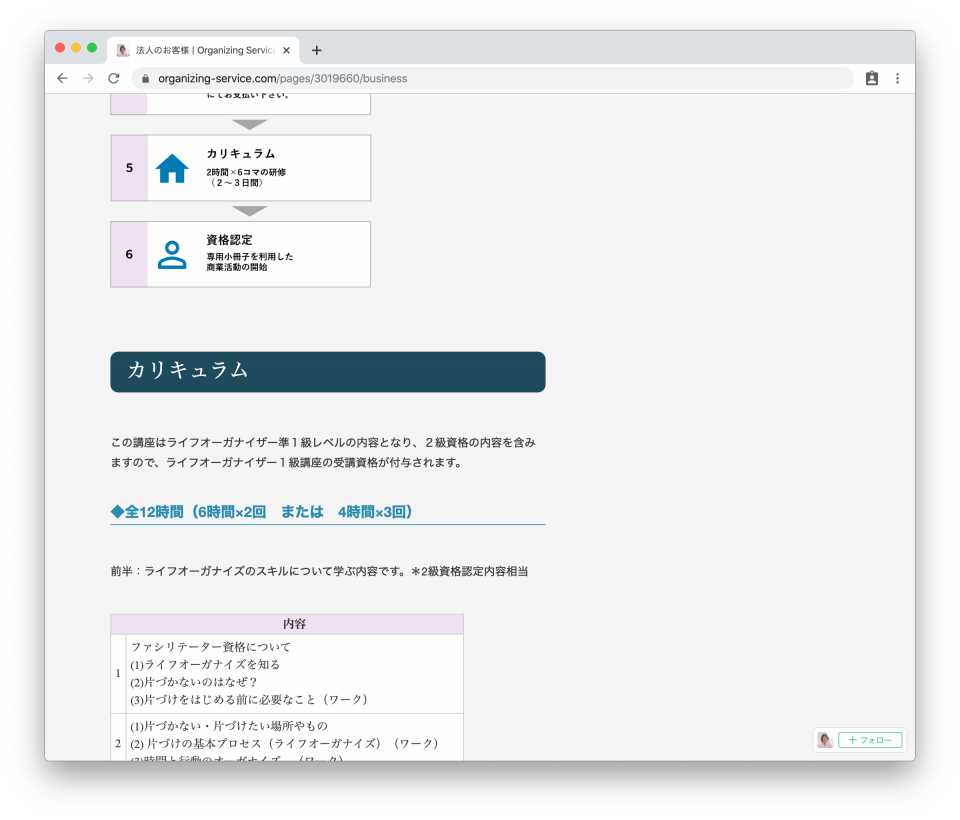Select the 法人のお客様 browser tab
The image size is (960, 820).
pyautogui.click(x=204, y=50)
